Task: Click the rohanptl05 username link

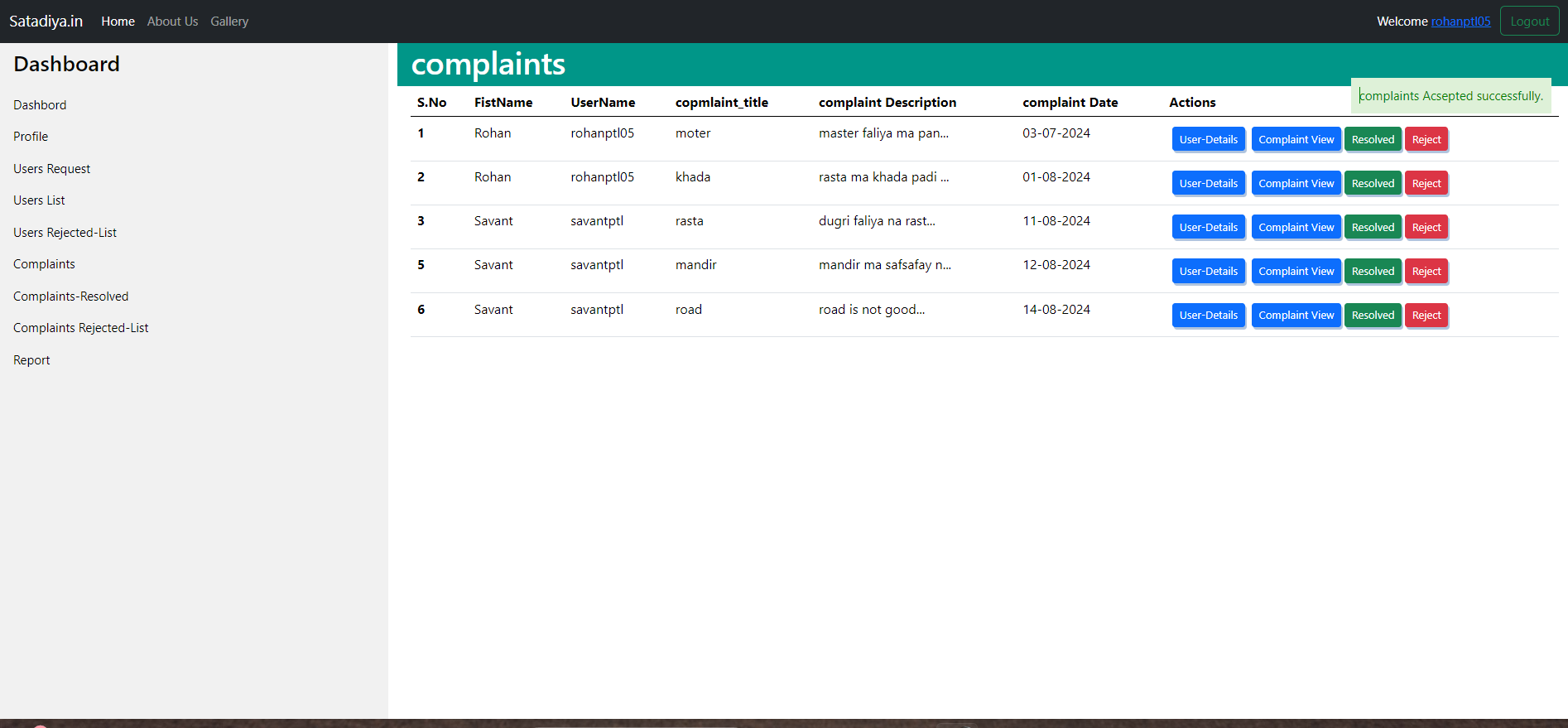Action: (x=1460, y=22)
